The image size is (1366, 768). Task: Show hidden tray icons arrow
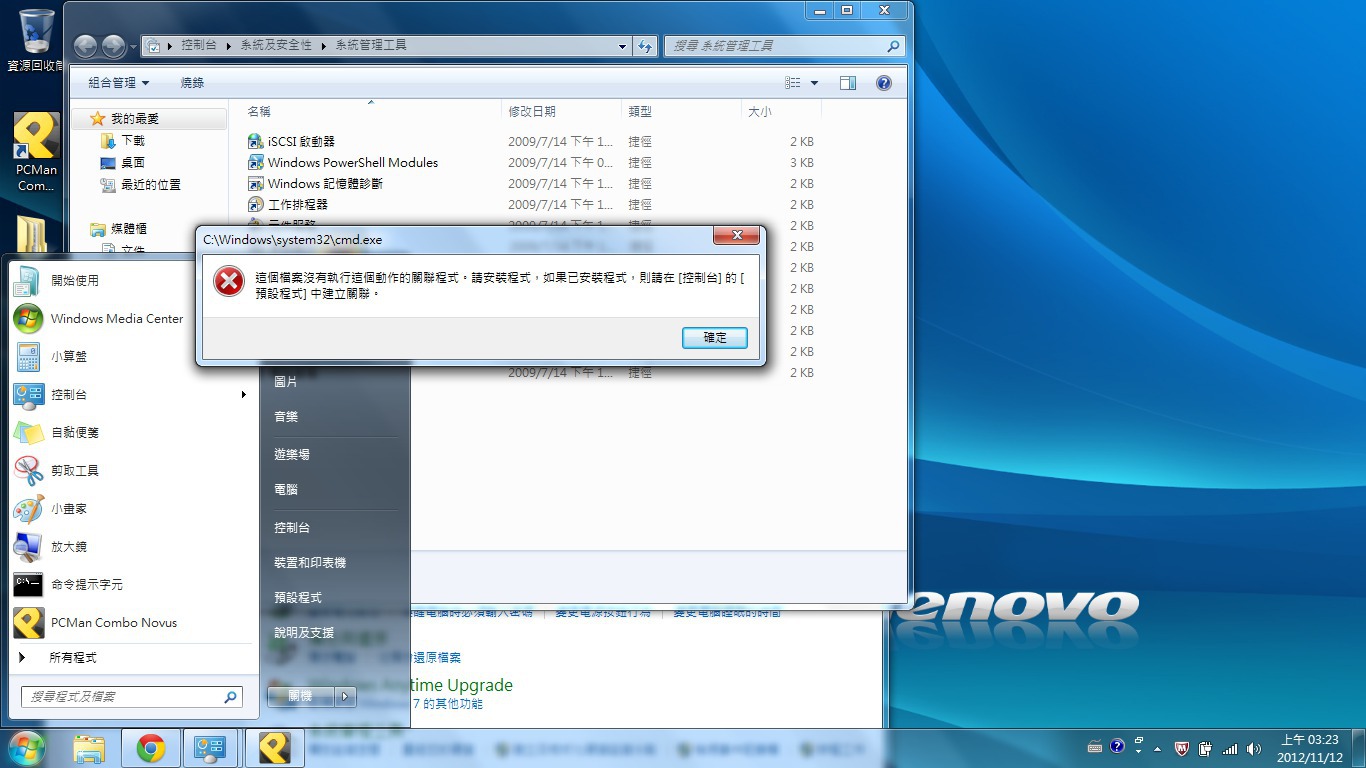coord(1158,749)
